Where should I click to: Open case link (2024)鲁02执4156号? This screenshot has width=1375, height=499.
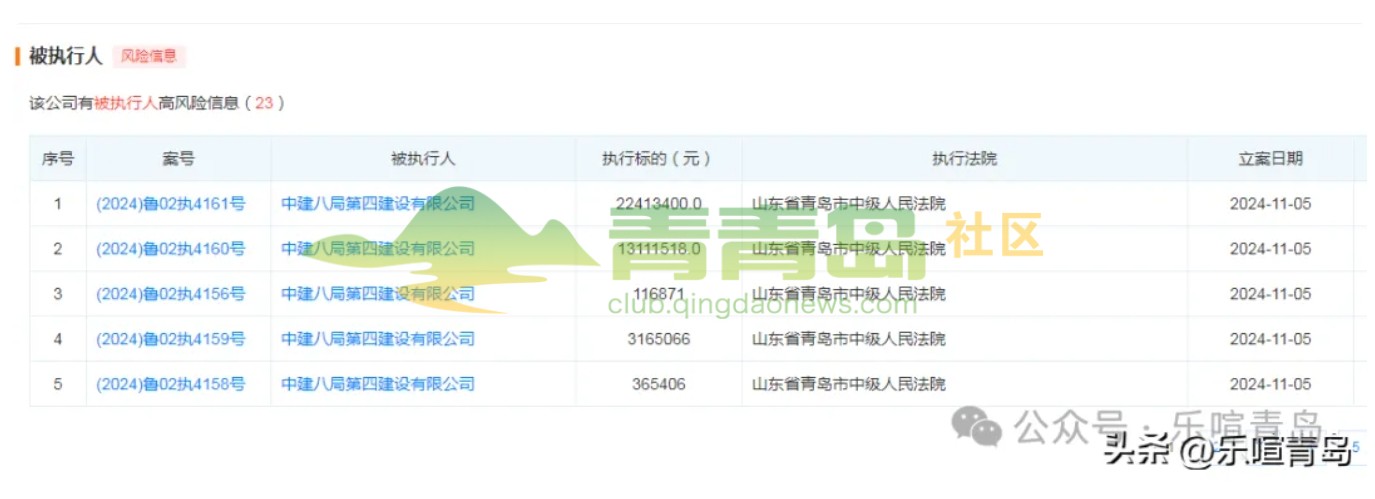coord(171,294)
